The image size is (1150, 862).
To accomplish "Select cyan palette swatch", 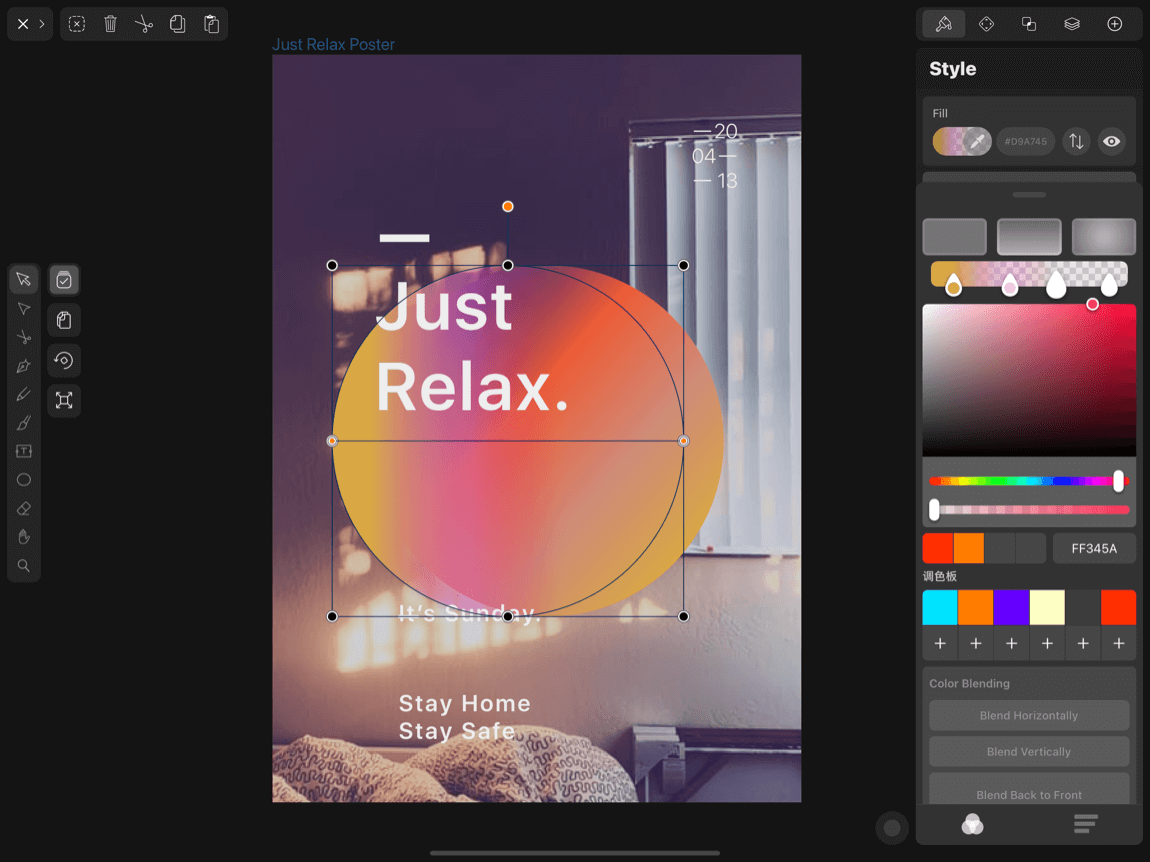I will pos(940,607).
